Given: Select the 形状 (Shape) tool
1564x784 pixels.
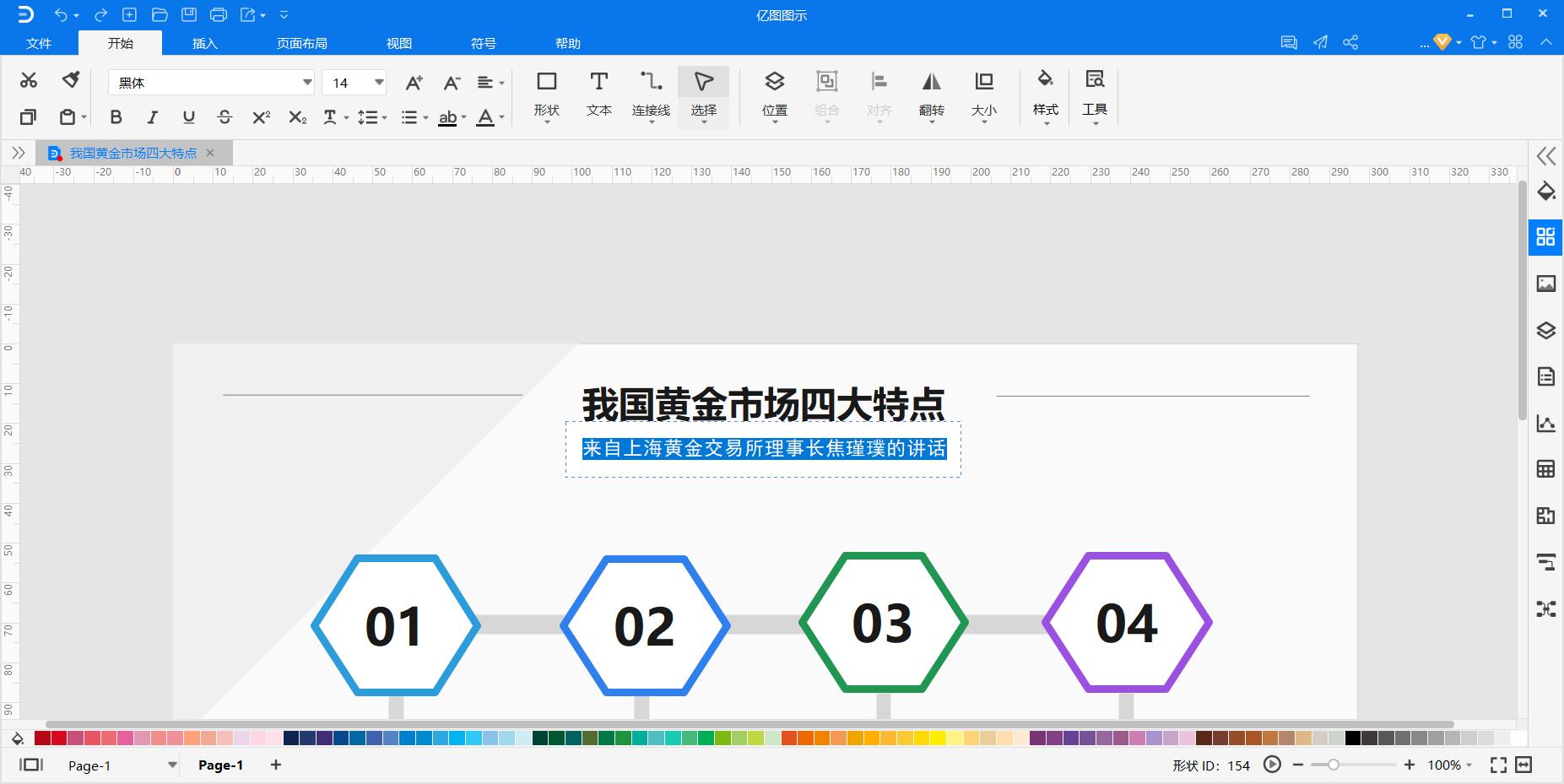Looking at the screenshot, I should click(x=547, y=91).
